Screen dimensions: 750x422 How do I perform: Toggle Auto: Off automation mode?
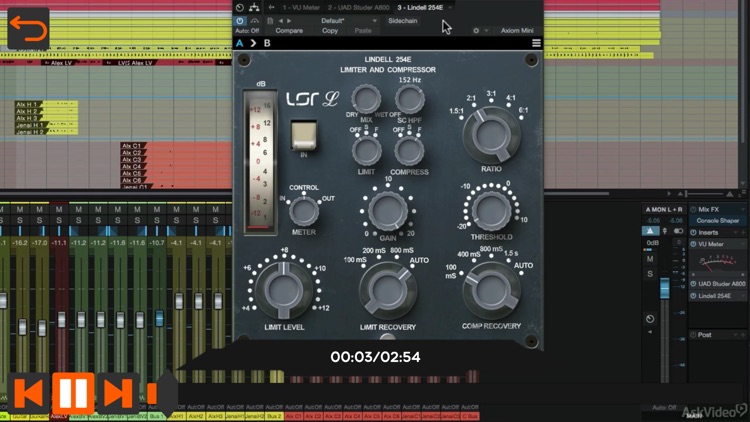click(247, 31)
